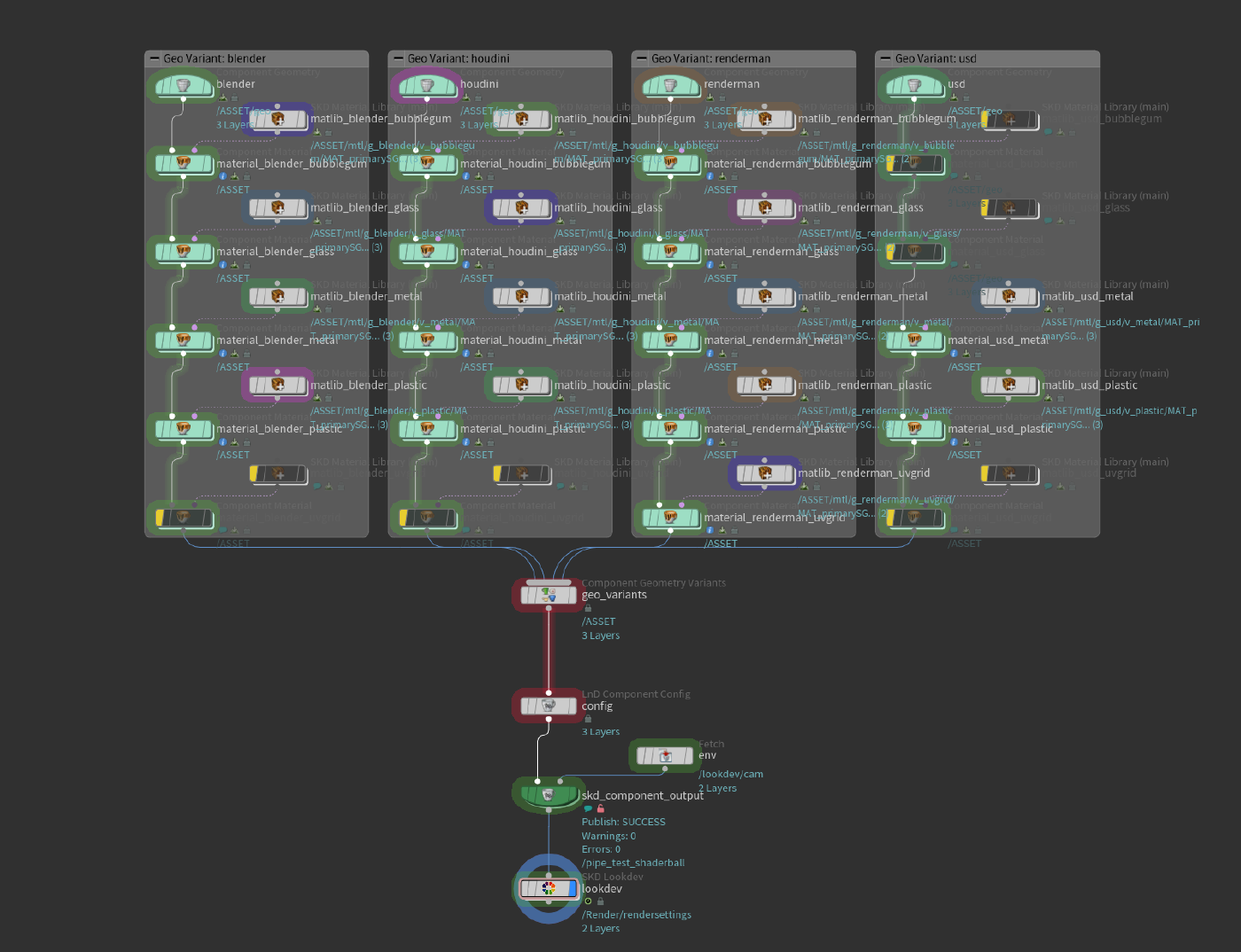Screen dimensions: 1241x952
Task: Click the info badge under material_blender_bubblegum
Action: point(222,176)
